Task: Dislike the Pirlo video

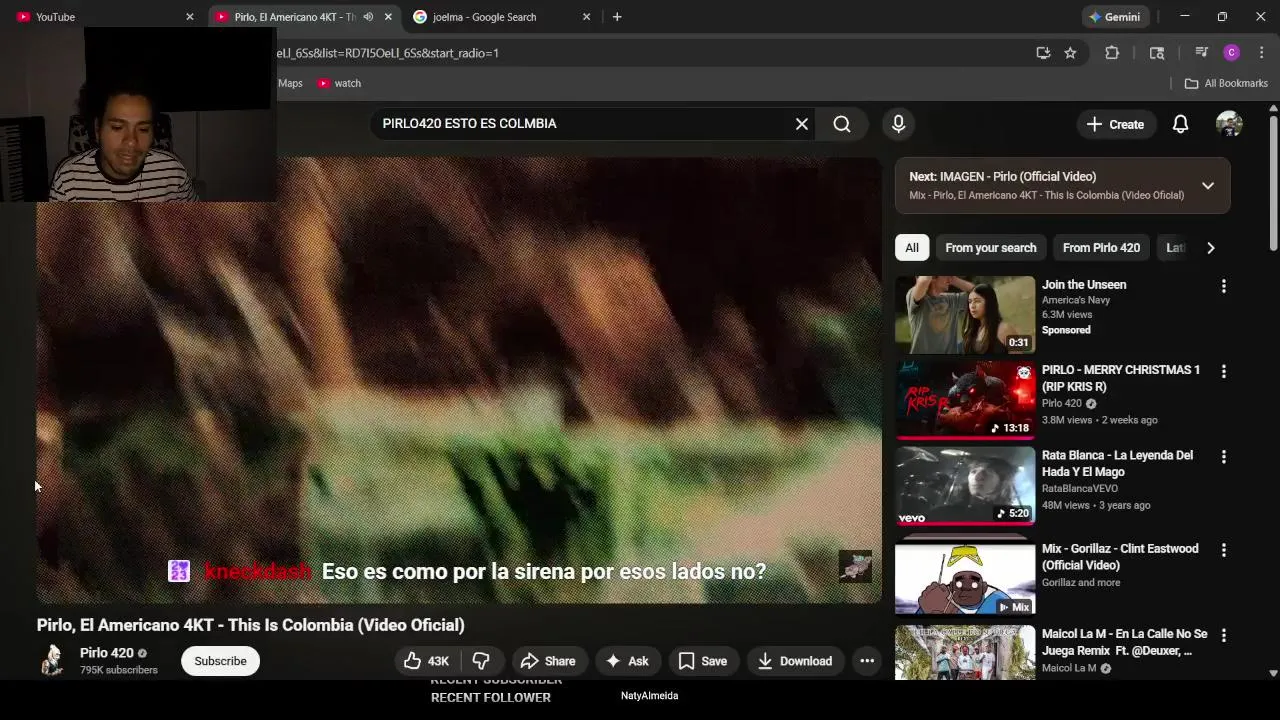Action: tap(481, 661)
